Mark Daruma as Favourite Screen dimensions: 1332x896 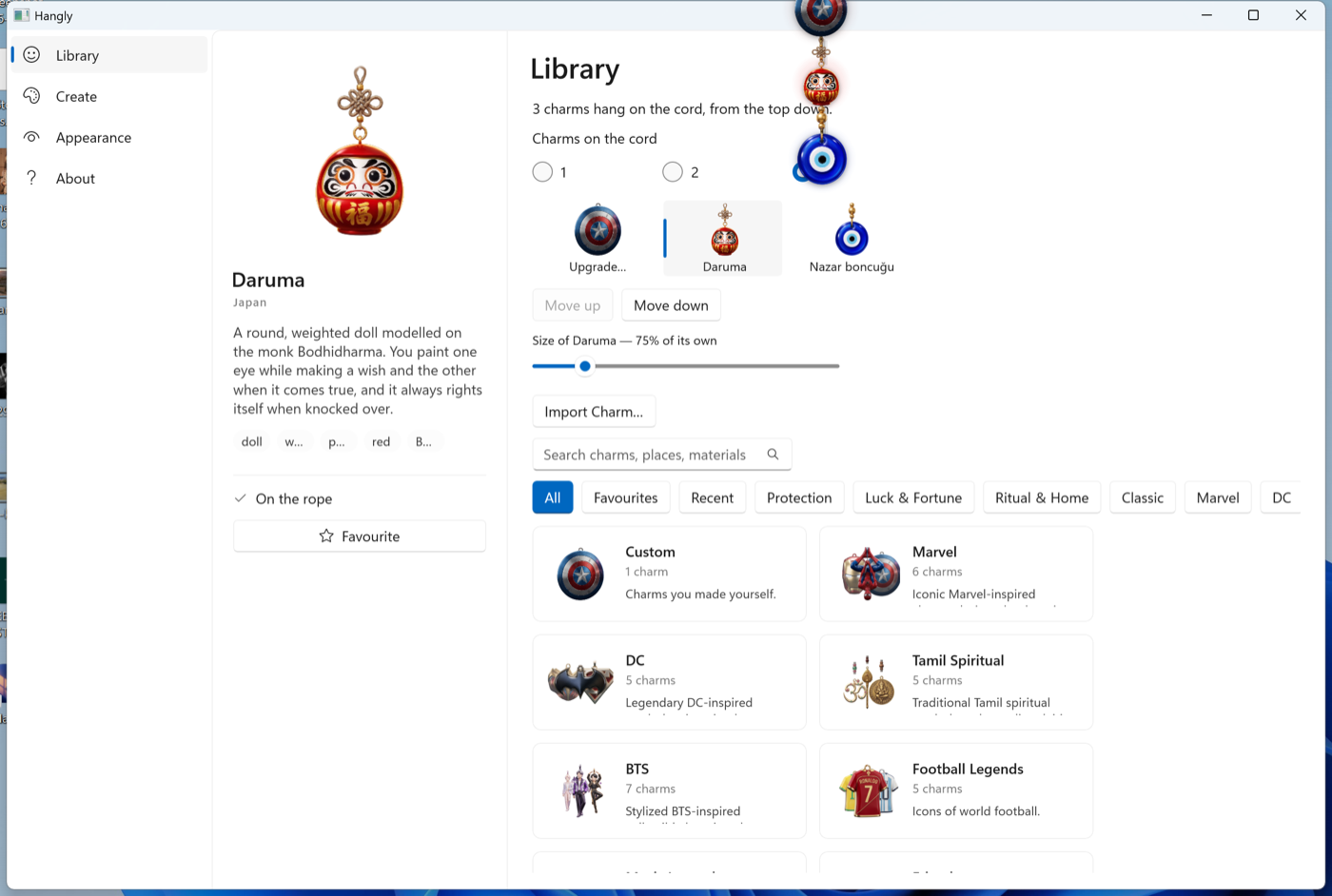360,536
